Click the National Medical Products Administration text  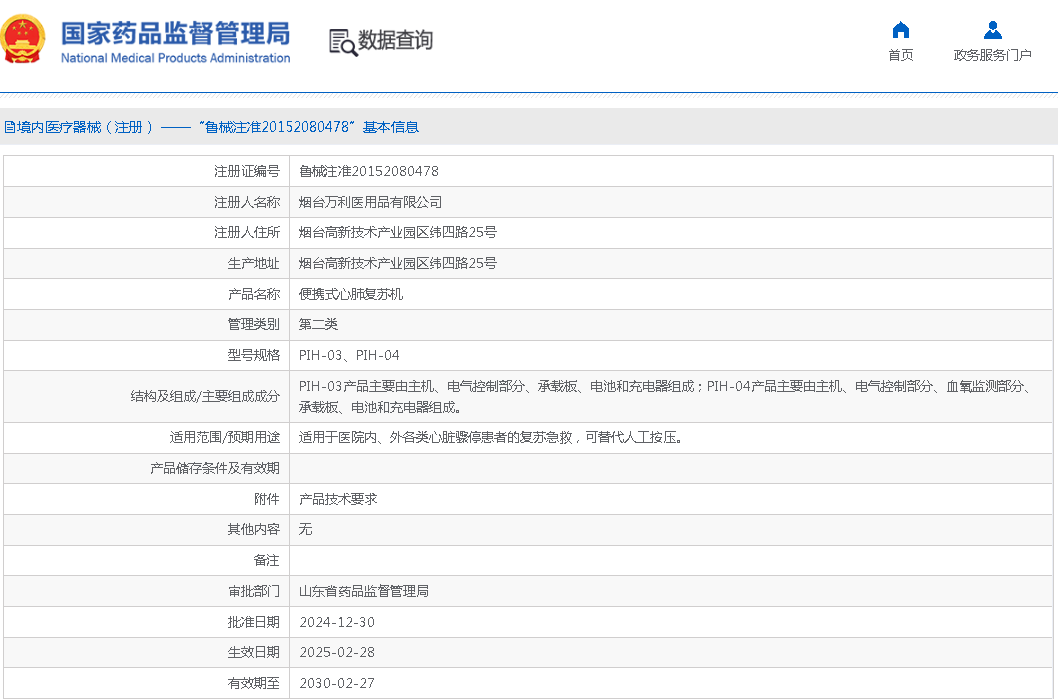(x=175, y=58)
